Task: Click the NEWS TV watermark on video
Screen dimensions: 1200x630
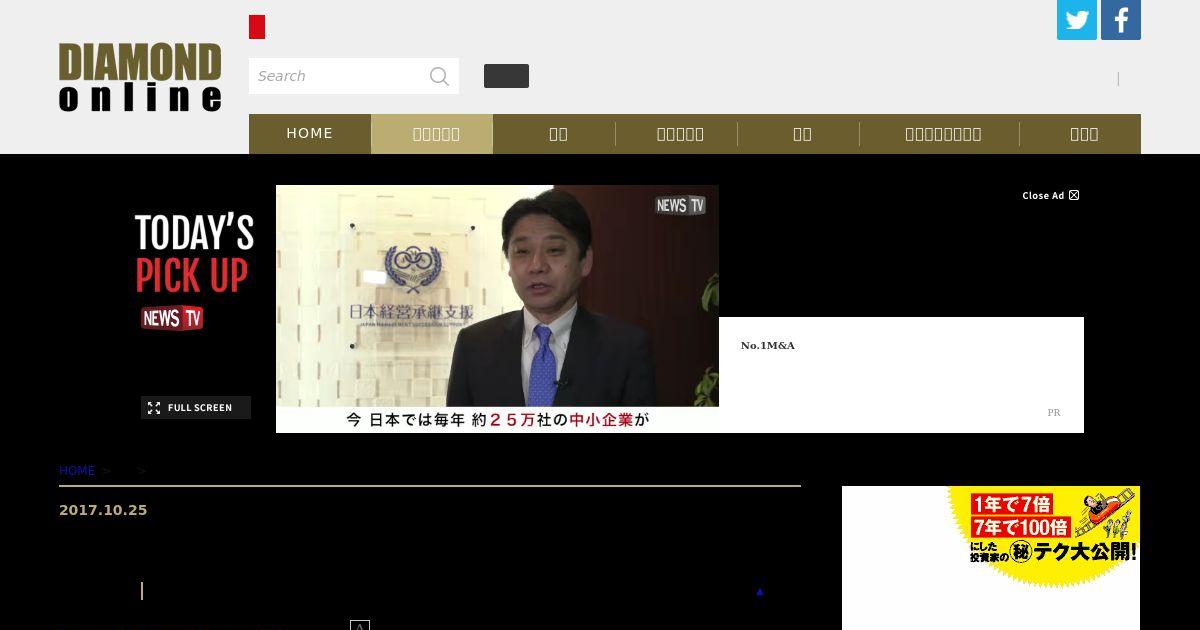Action: [x=681, y=205]
